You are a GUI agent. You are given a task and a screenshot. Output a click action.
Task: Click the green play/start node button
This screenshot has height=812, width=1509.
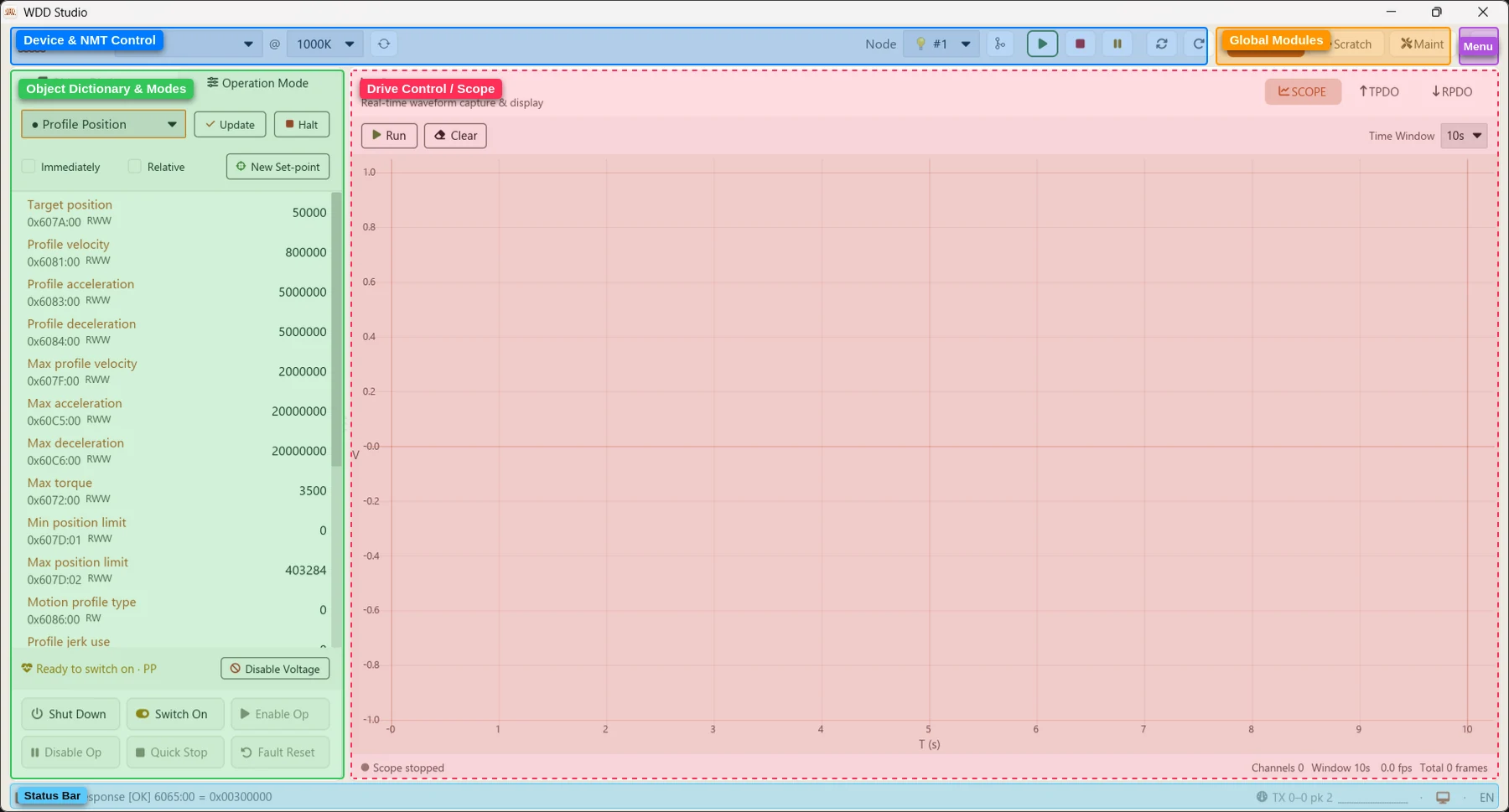(x=1042, y=44)
